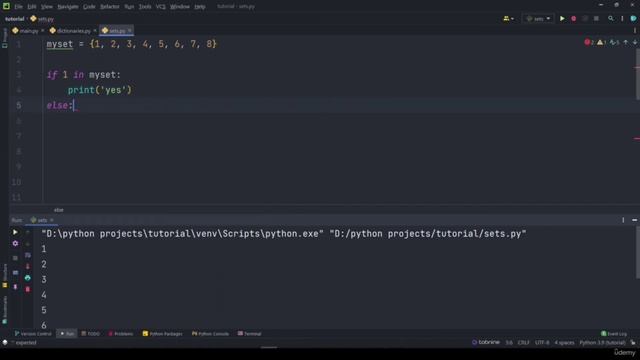640x360 pixels.
Task: Open run configuration settings gear in Run panel
Action: [15, 243]
